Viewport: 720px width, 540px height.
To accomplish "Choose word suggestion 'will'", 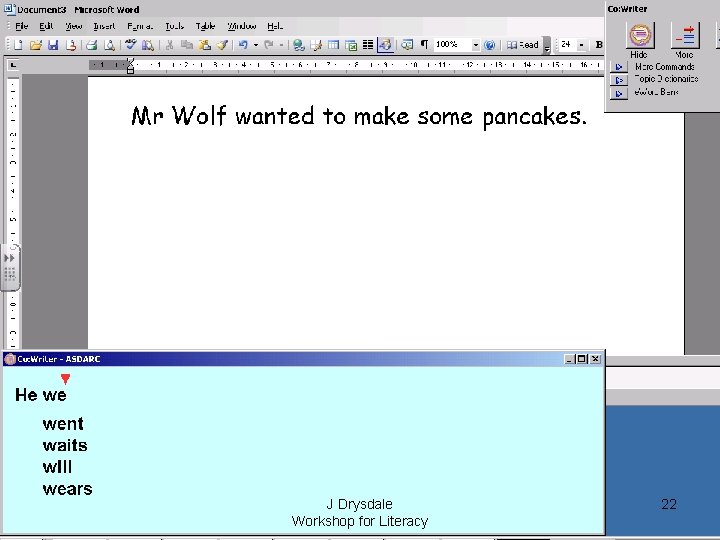I will 57,467.
